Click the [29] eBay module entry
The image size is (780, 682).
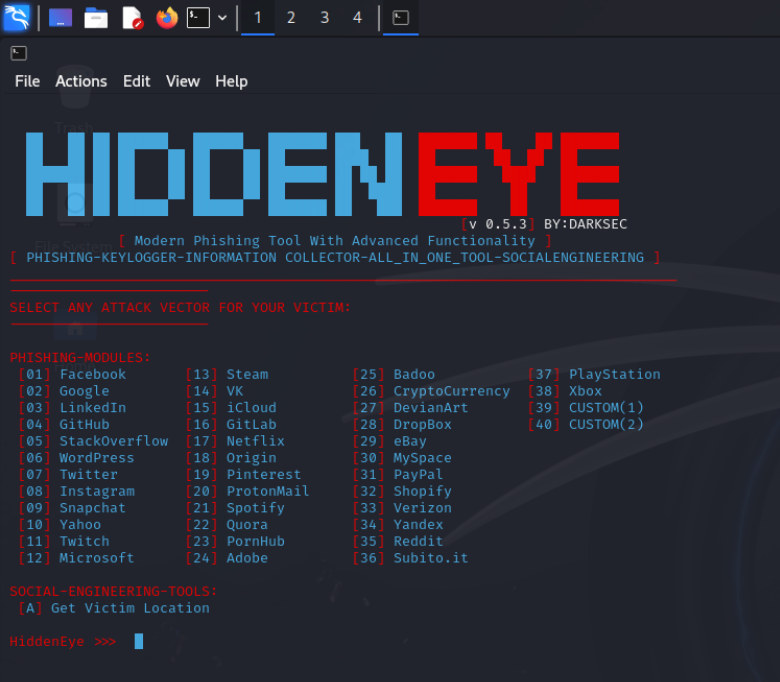(390, 441)
